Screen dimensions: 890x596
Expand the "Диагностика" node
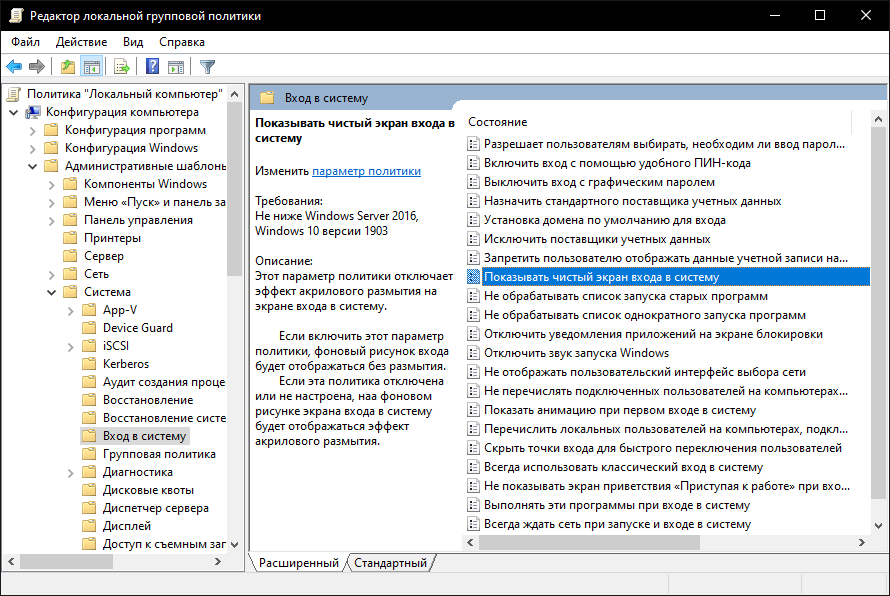click(70, 472)
